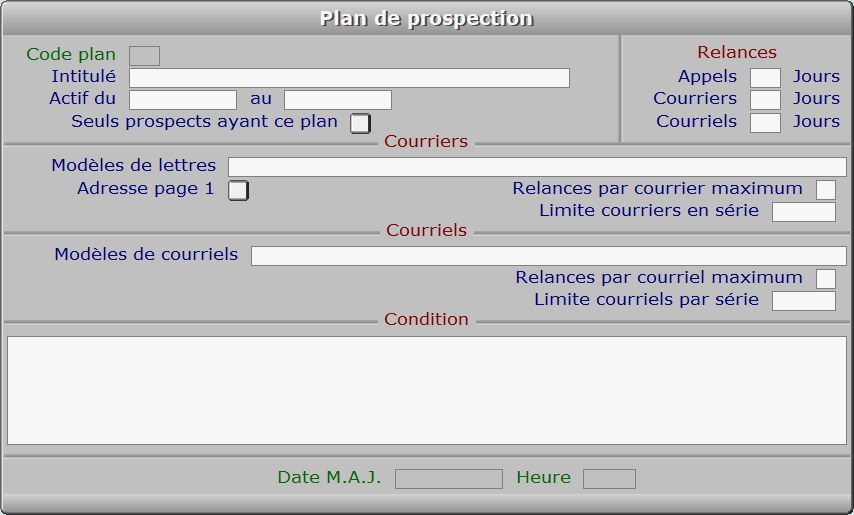The height and width of the screenshot is (515, 854).
Task: Focus the Intitulé text field
Action: (349, 78)
